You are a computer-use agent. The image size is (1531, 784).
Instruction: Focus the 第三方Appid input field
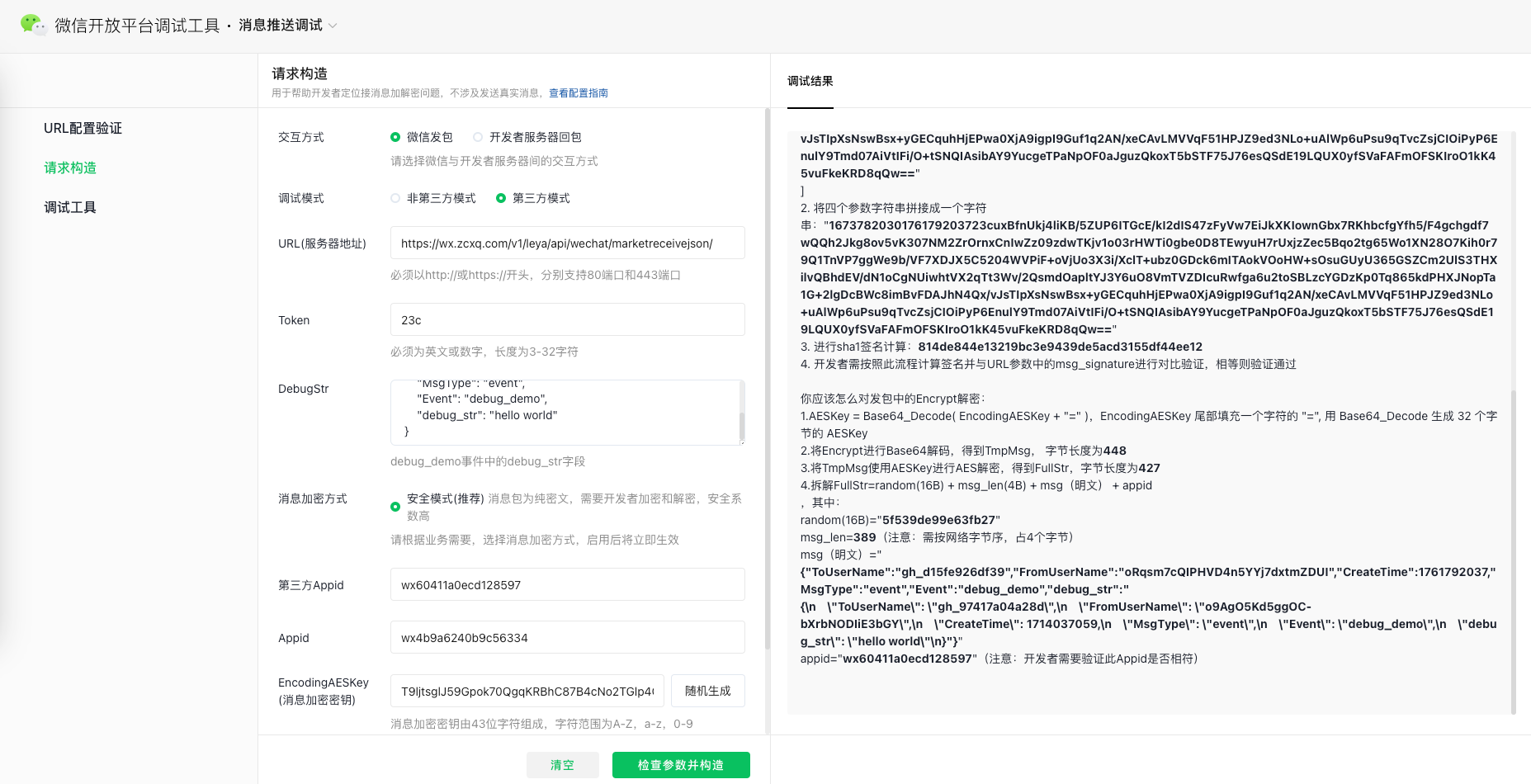tap(568, 585)
